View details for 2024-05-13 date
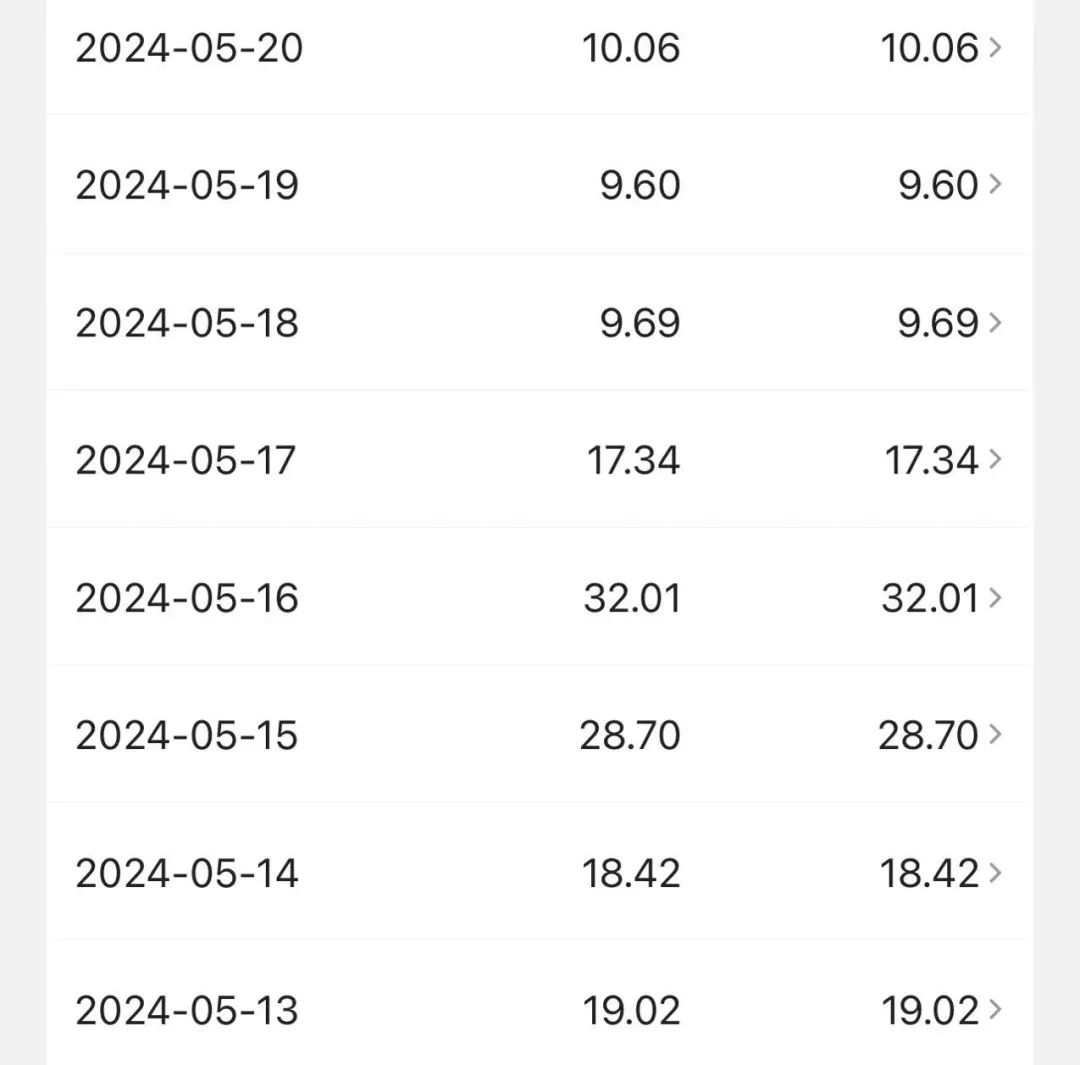Viewport: 1080px width, 1065px height. (x=187, y=1011)
